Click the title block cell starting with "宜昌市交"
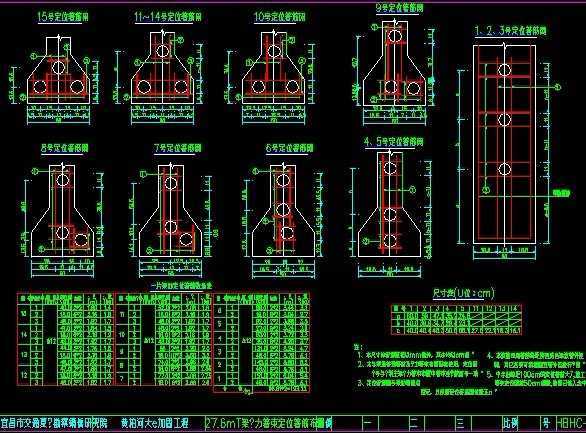The width and height of the screenshot is (586, 433). [54, 423]
